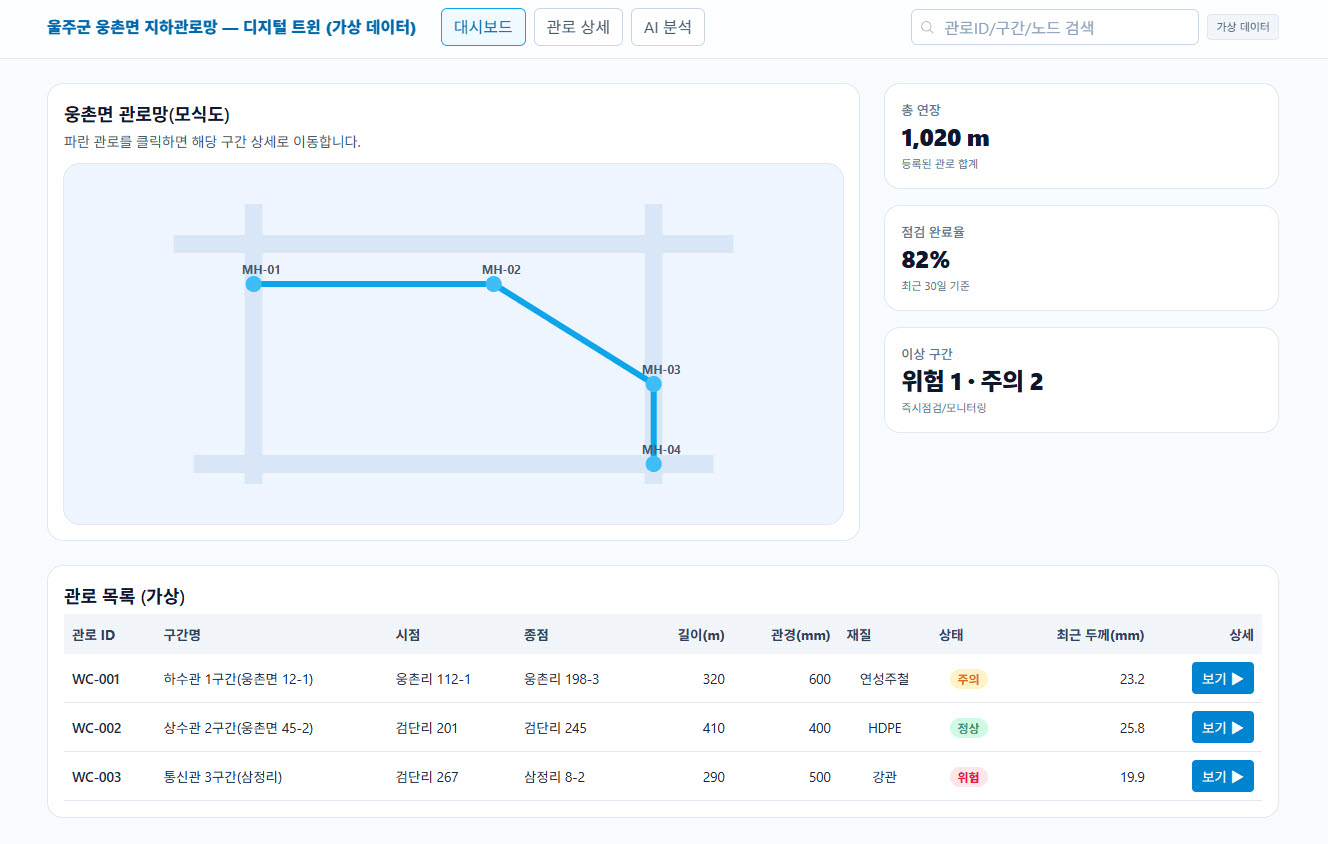Click the 연성주철 material cell
This screenshot has width=1328, height=844.
coord(885,679)
